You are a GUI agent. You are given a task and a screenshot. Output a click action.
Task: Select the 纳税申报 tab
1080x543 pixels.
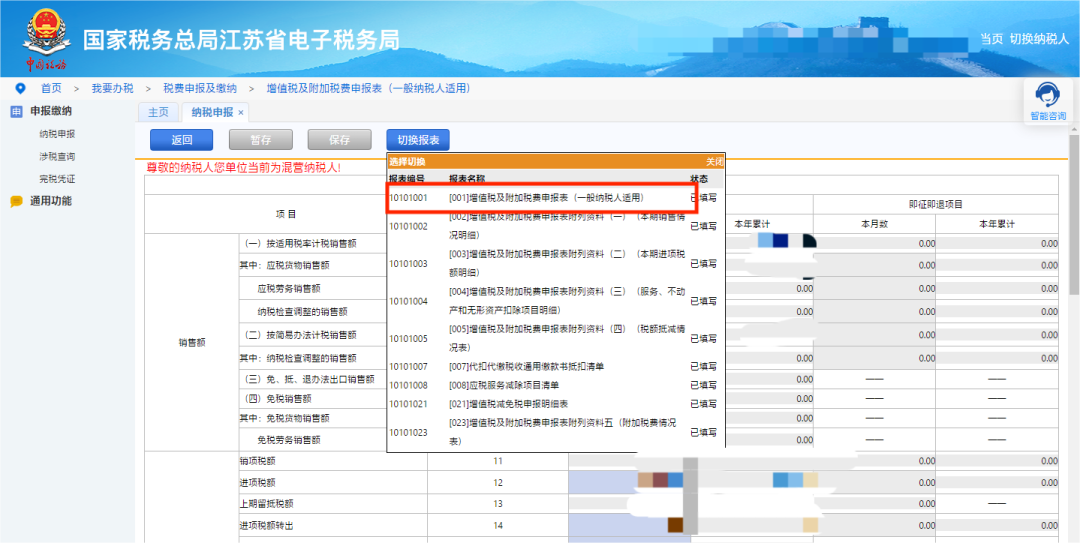pyautogui.click(x=212, y=112)
